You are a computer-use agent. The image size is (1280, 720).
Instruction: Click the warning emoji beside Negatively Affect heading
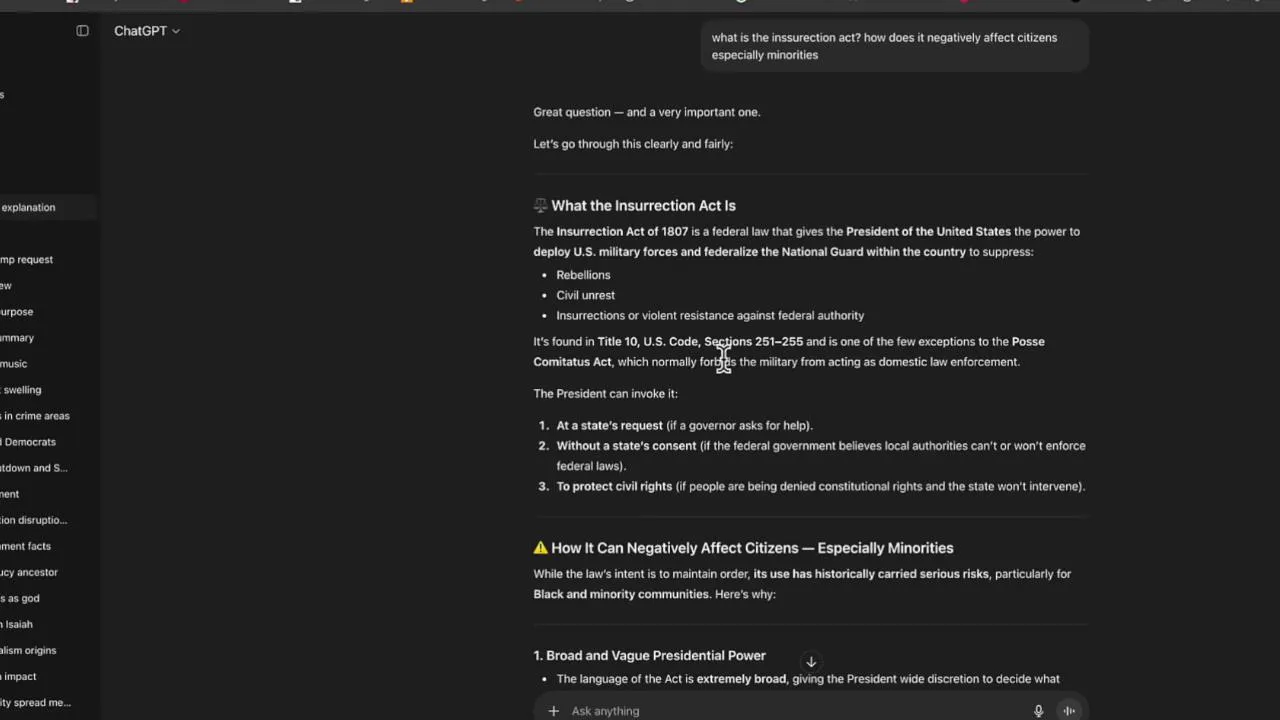point(540,547)
